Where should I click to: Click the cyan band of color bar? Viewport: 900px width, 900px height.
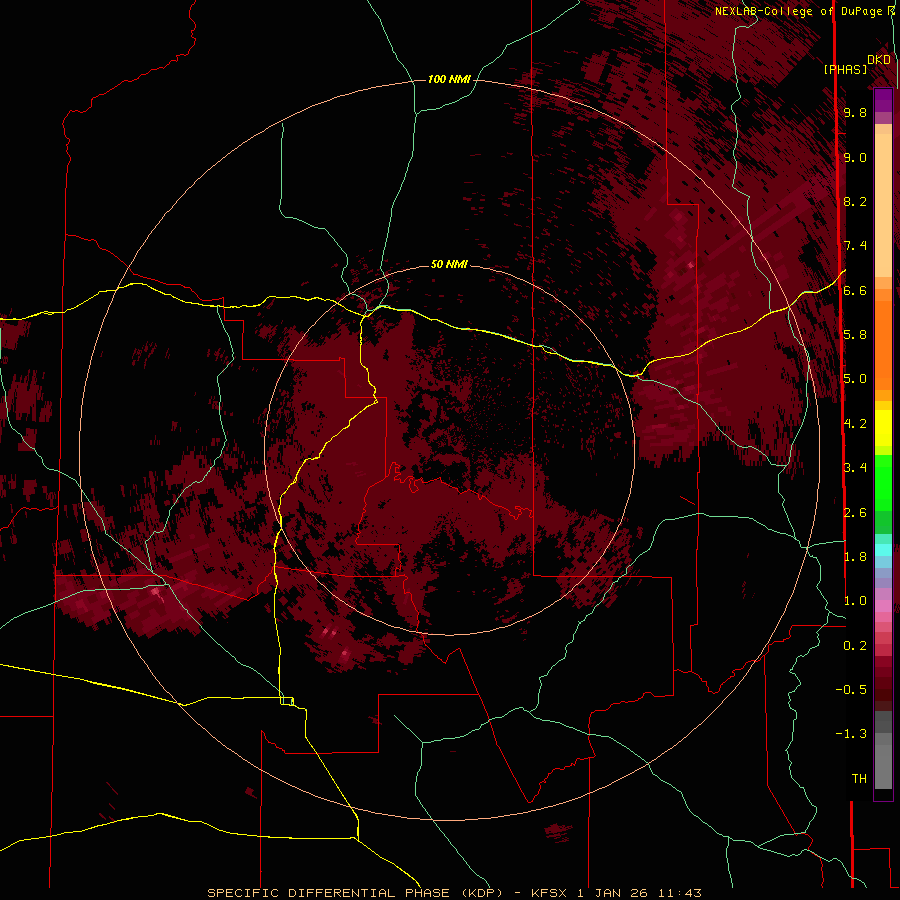tap(883, 550)
